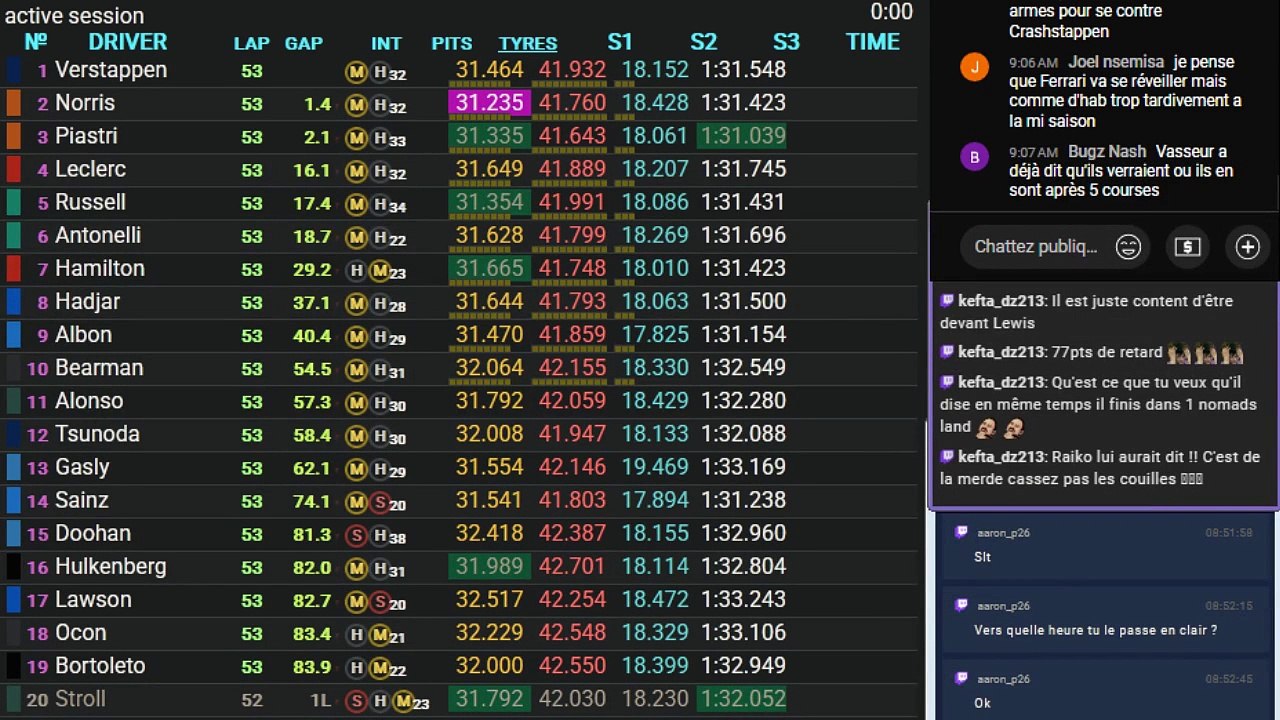Click the soft tyre icon in Doohan's row
The height and width of the screenshot is (720, 1280).
coord(356,534)
